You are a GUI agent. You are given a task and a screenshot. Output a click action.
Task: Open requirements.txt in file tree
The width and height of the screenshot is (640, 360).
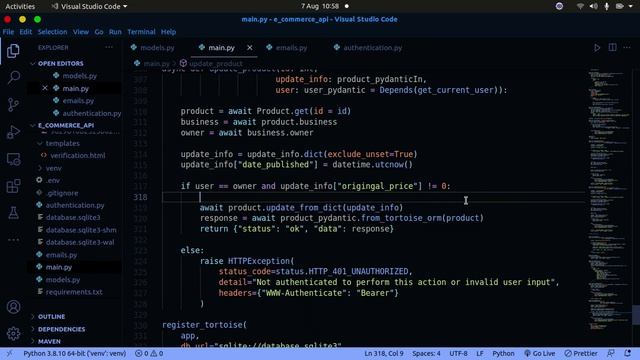click(74, 292)
